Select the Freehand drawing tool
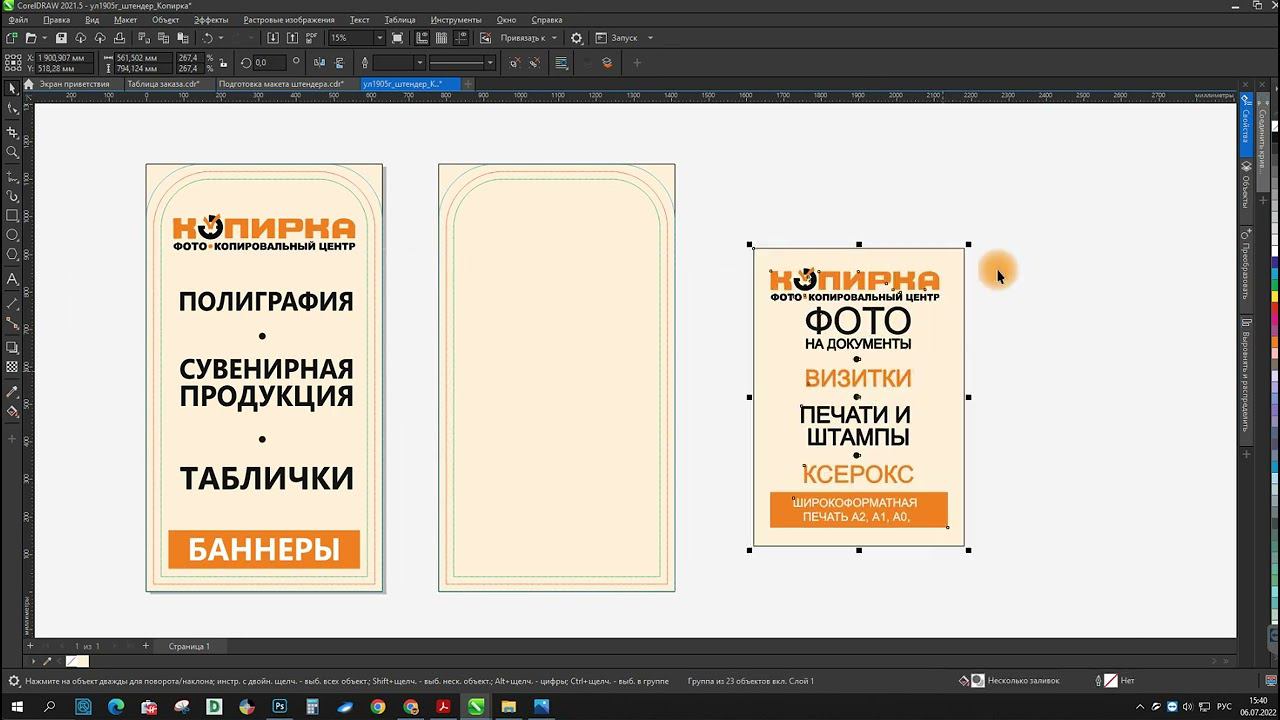 (12, 176)
